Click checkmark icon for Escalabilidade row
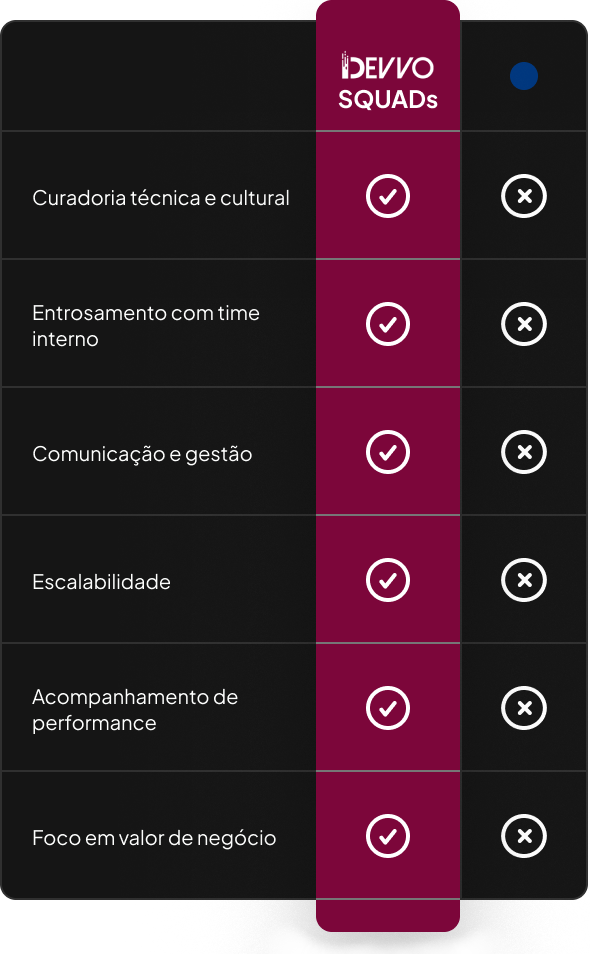This screenshot has height=954, width=590. (388, 580)
